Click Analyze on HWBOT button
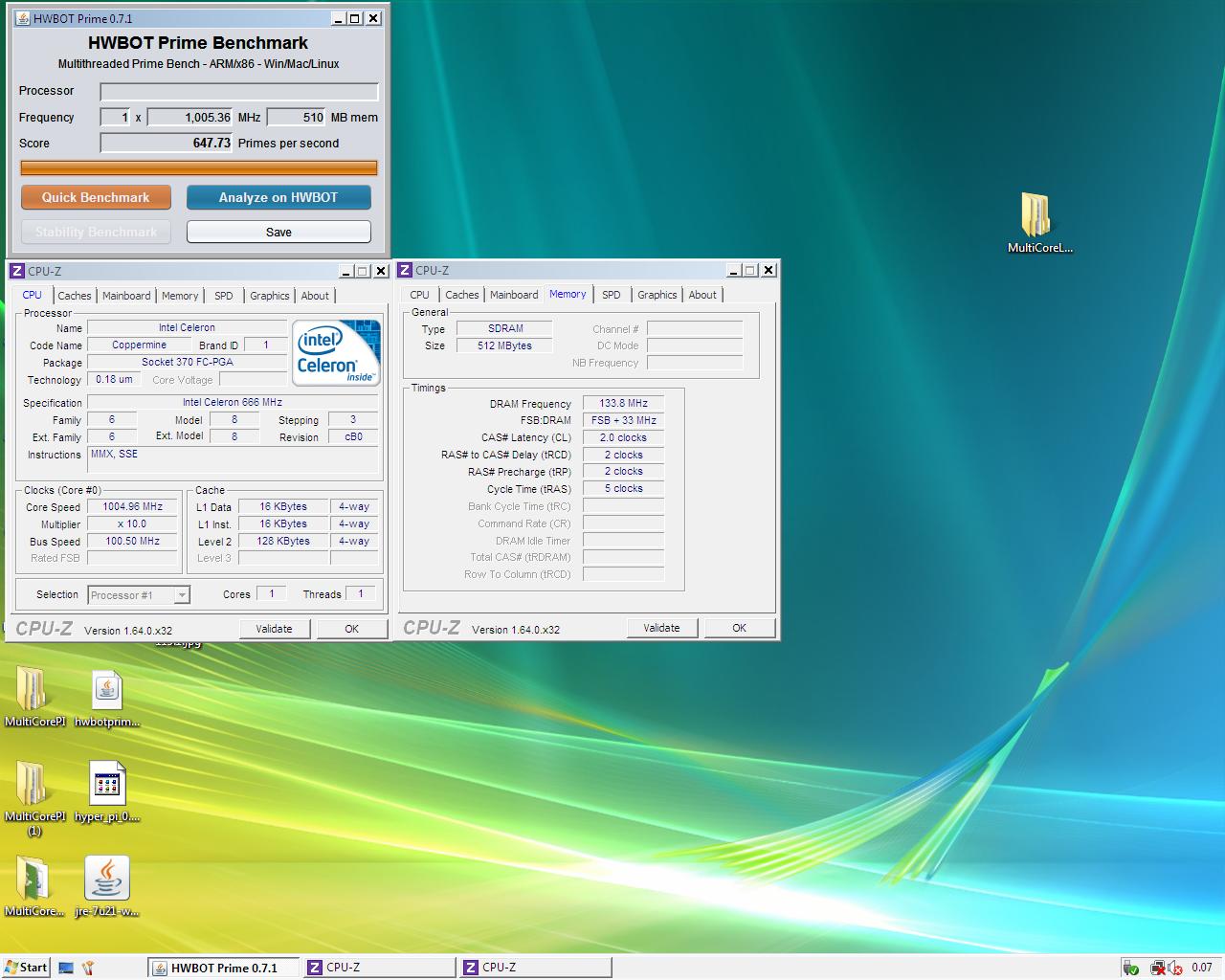Image resolution: width=1225 pixels, height=980 pixels. coord(278,197)
